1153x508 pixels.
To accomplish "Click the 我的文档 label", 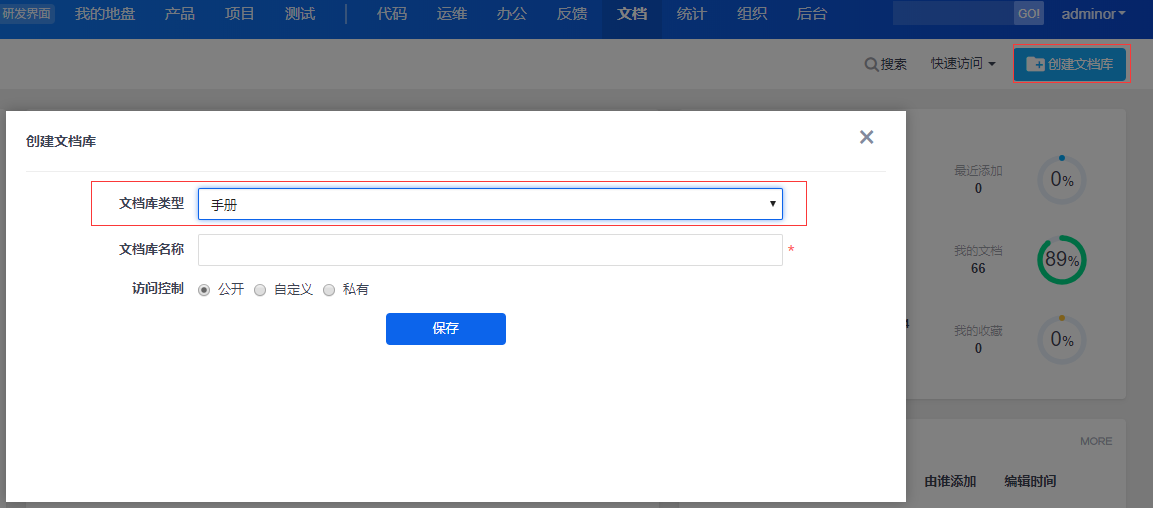I will tap(978, 251).
